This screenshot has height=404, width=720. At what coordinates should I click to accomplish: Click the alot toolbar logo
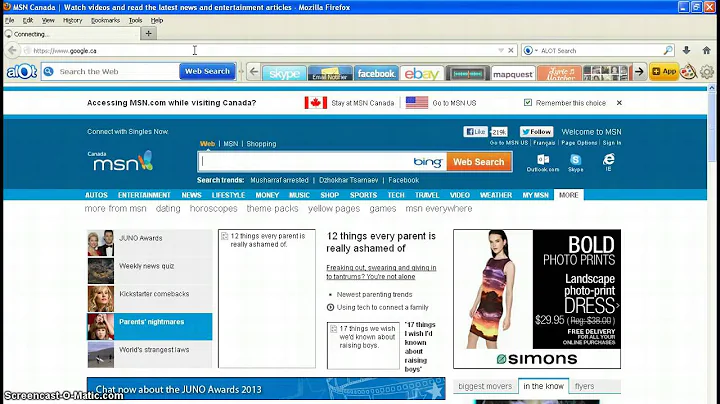coord(22,72)
